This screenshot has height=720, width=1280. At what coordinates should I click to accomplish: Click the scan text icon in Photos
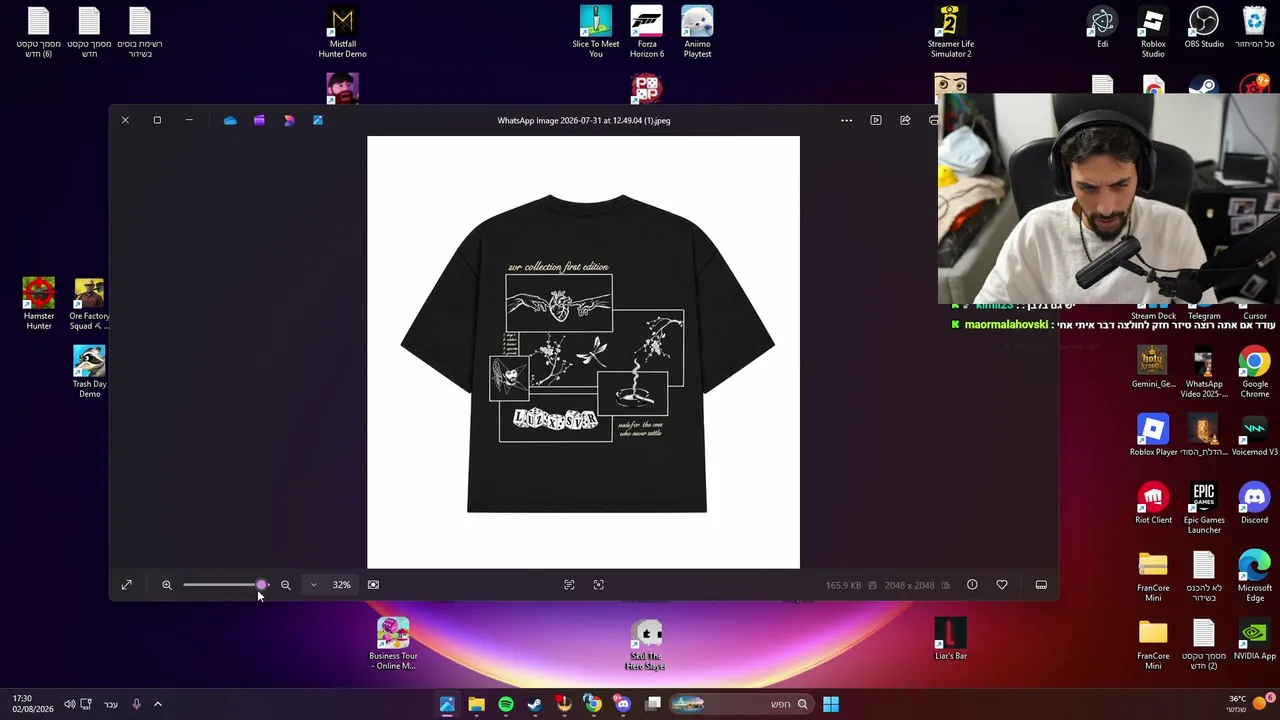point(569,585)
